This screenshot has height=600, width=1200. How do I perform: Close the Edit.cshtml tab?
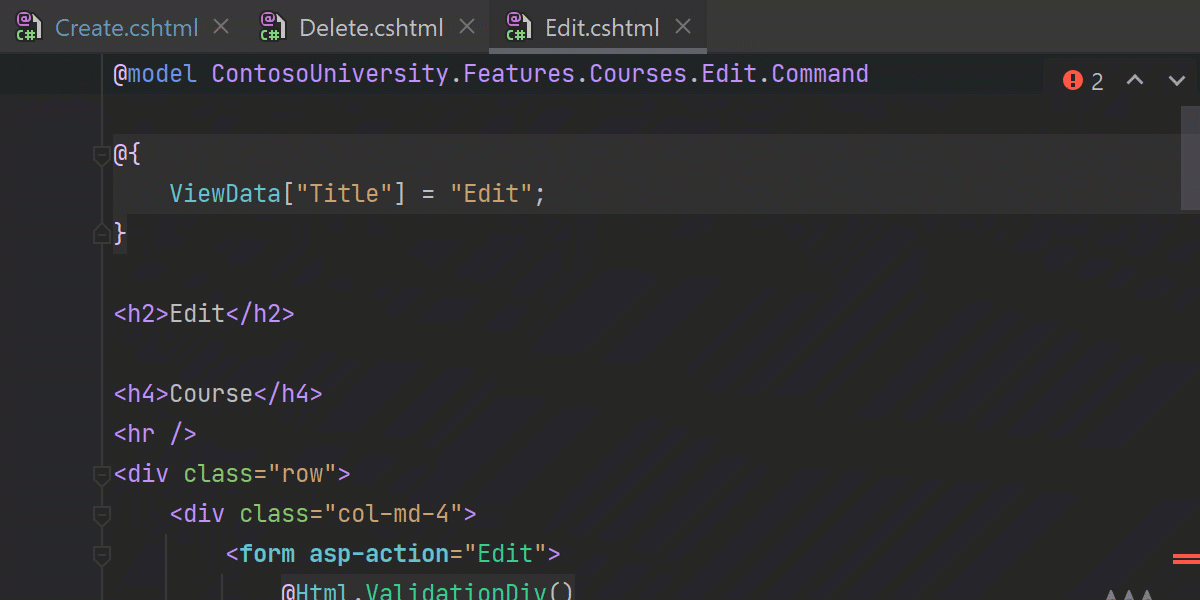683,27
